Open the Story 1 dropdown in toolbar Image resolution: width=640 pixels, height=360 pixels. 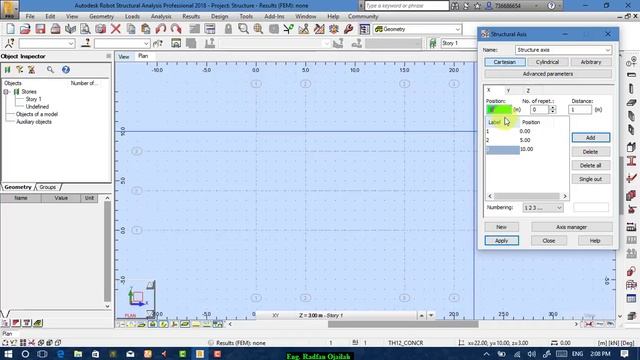pyautogui.click(x=459, y=43)
